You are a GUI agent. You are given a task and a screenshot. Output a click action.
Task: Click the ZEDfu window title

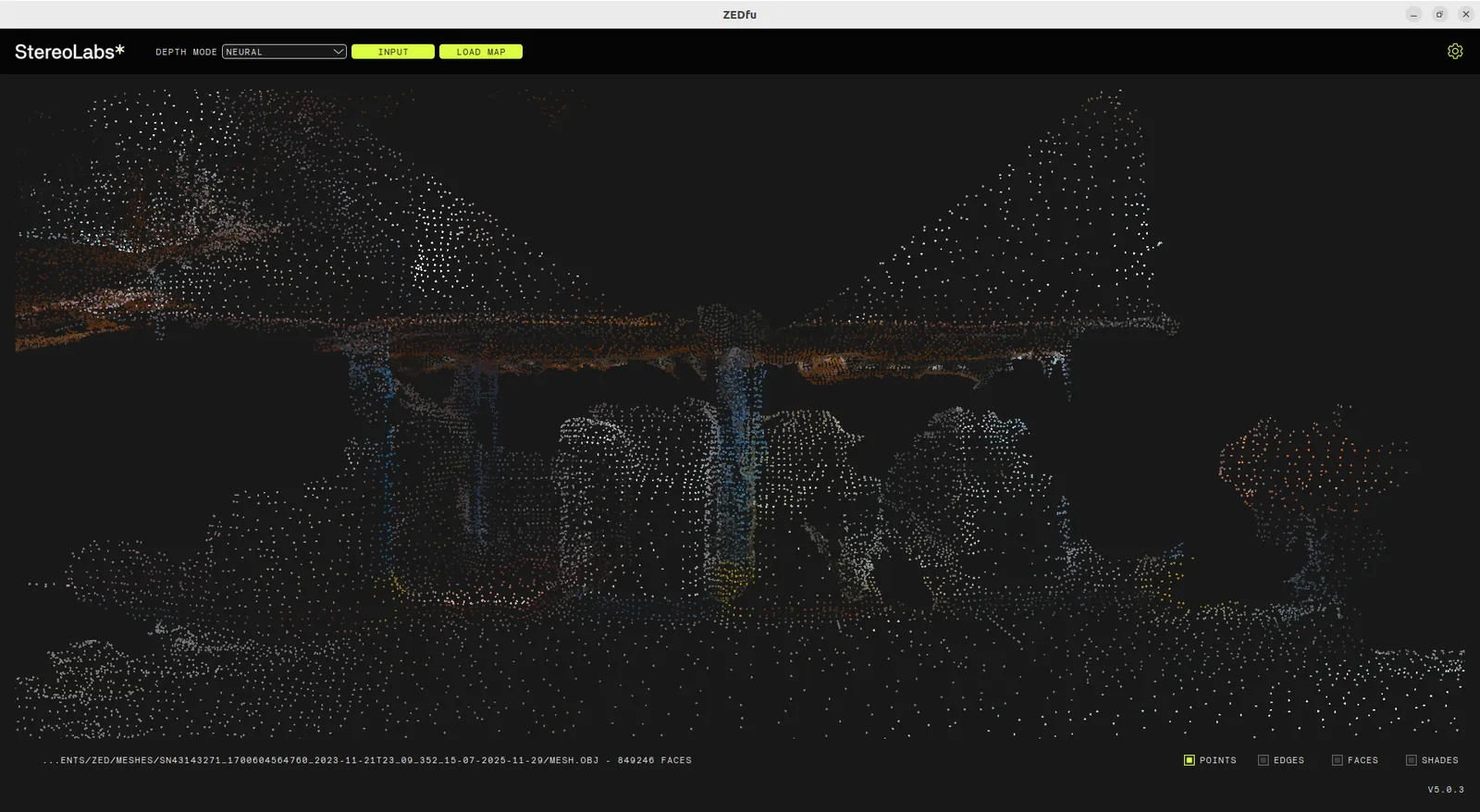[740, 14]
